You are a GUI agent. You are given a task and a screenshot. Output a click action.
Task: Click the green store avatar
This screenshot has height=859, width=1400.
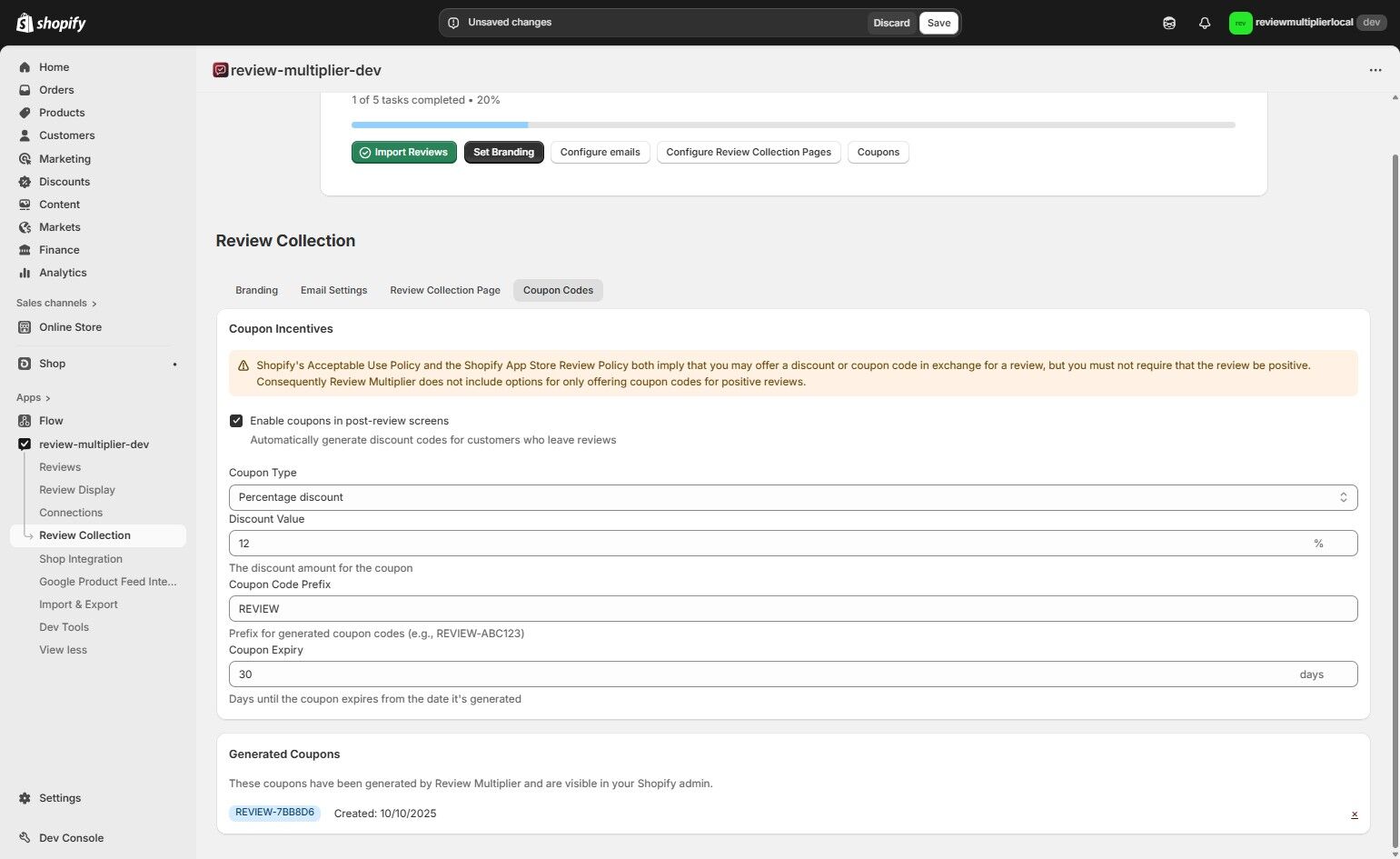click(1240, 23)
